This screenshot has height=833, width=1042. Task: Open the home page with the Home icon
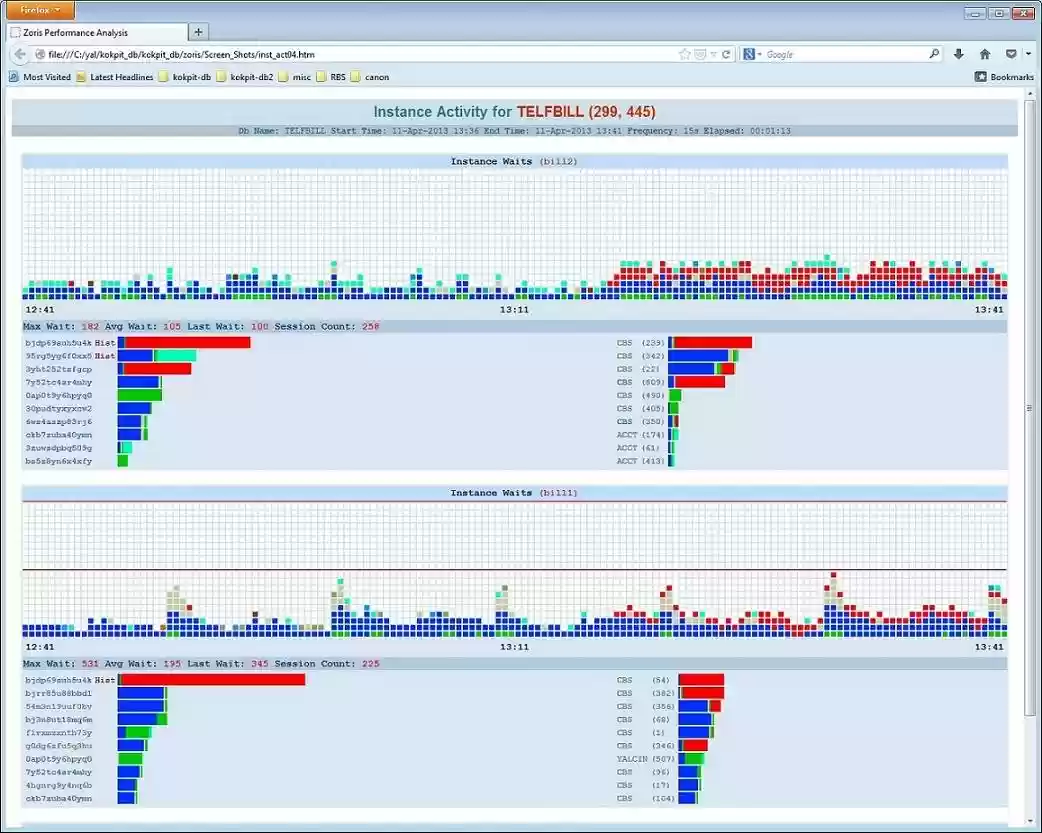(x=984, y=54)
